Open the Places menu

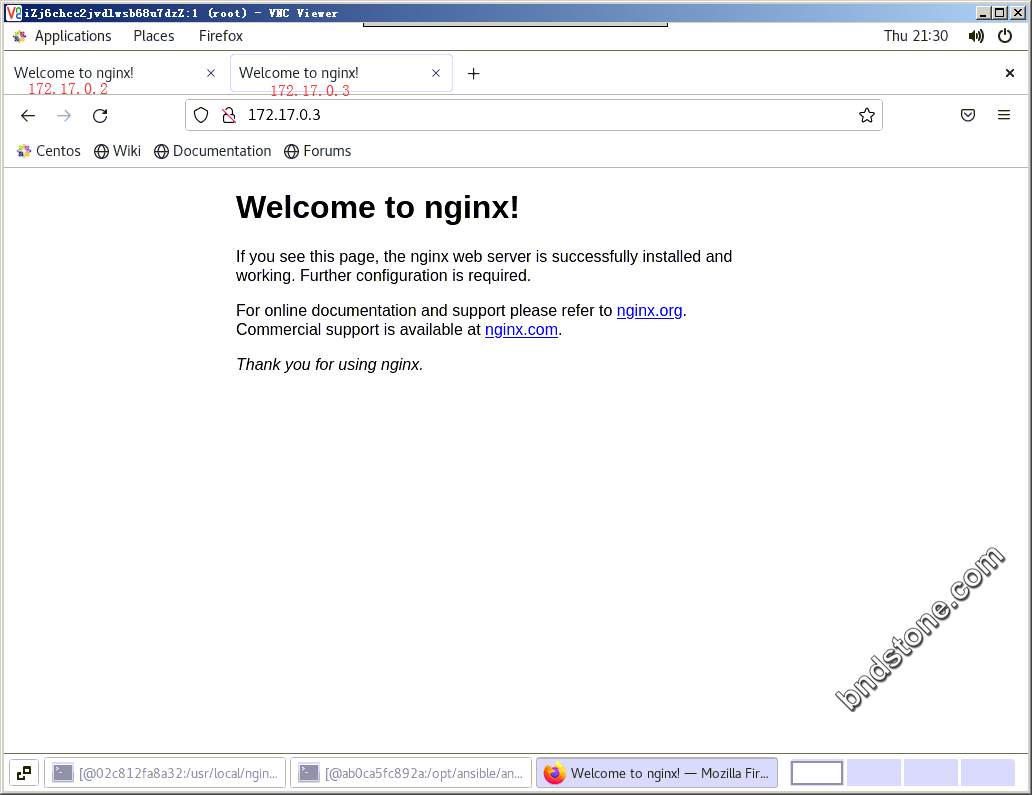coord(154,36)
